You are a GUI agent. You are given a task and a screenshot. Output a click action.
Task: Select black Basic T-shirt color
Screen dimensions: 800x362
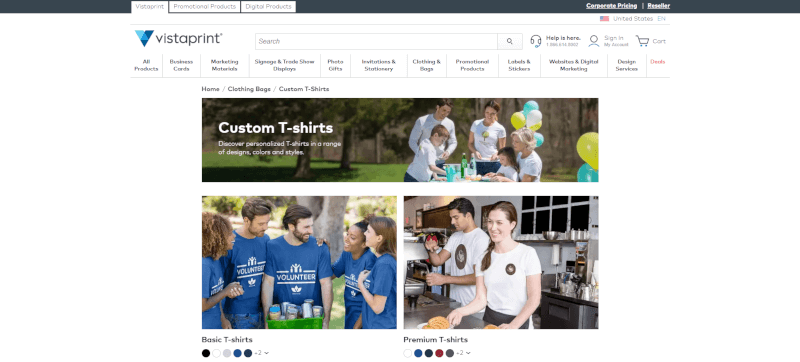206,353
